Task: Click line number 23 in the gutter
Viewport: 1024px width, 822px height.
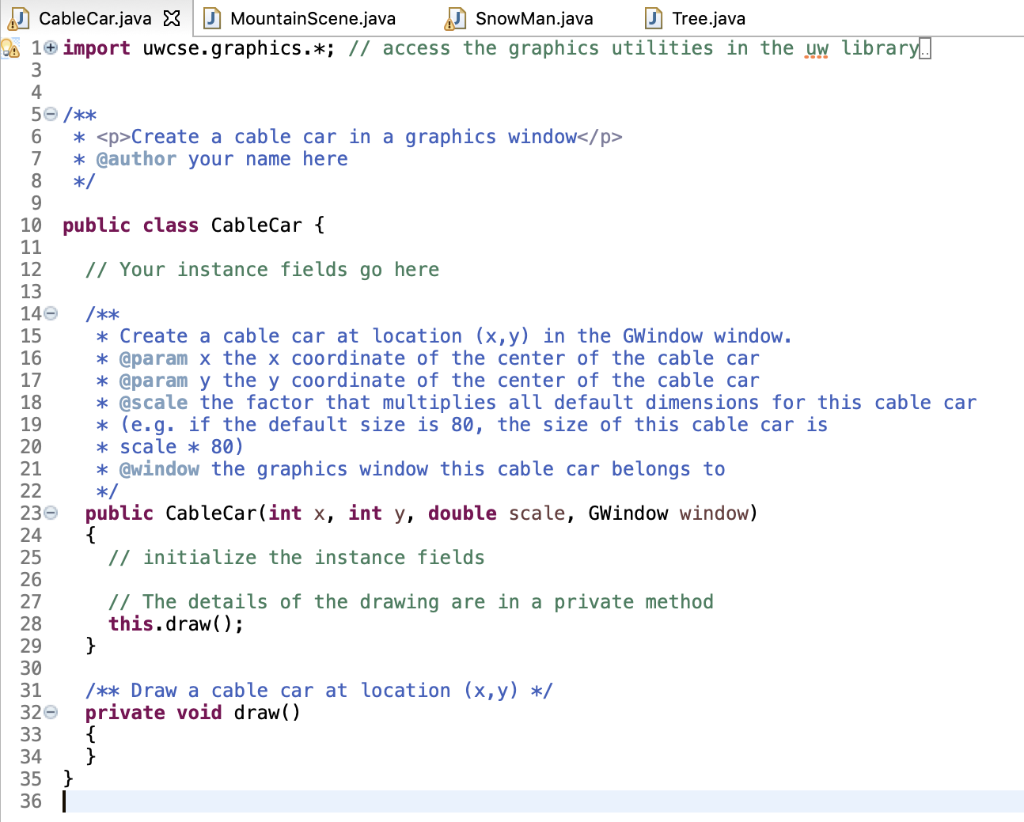Action: [30, 513]
